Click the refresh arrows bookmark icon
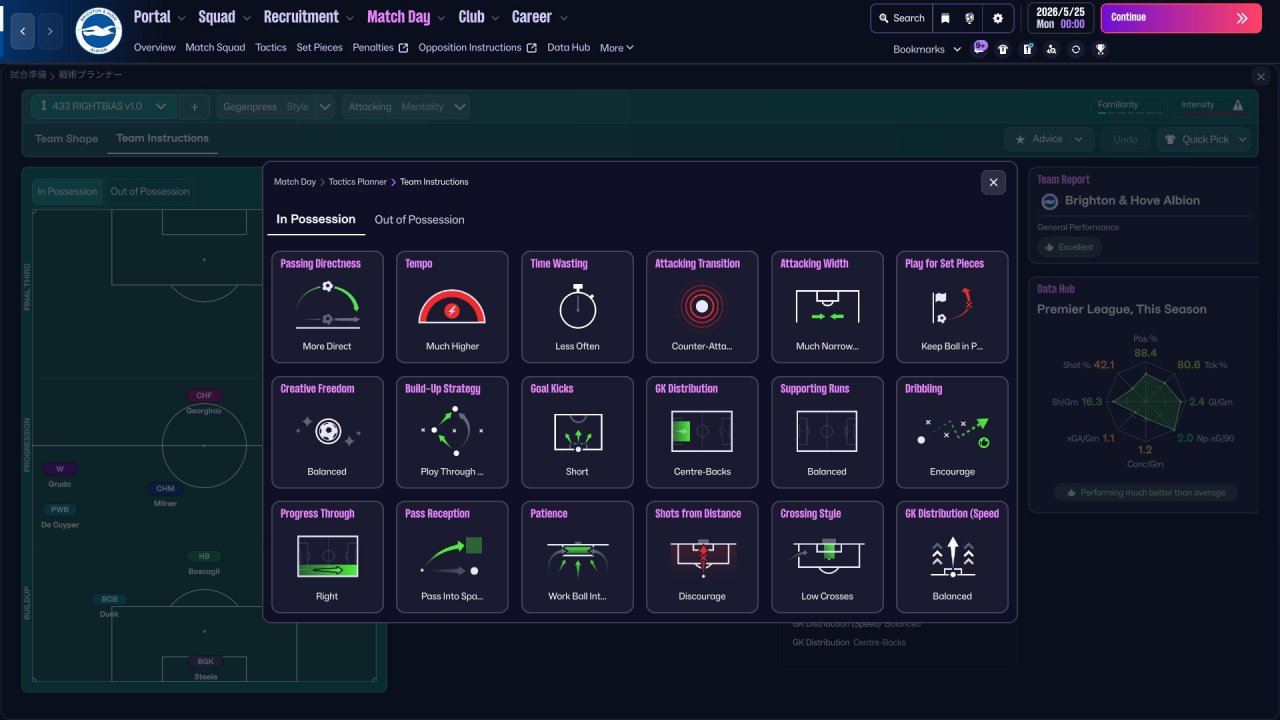The height and width of the screenshot is (720, 1280). click(x=1076, y=49)
